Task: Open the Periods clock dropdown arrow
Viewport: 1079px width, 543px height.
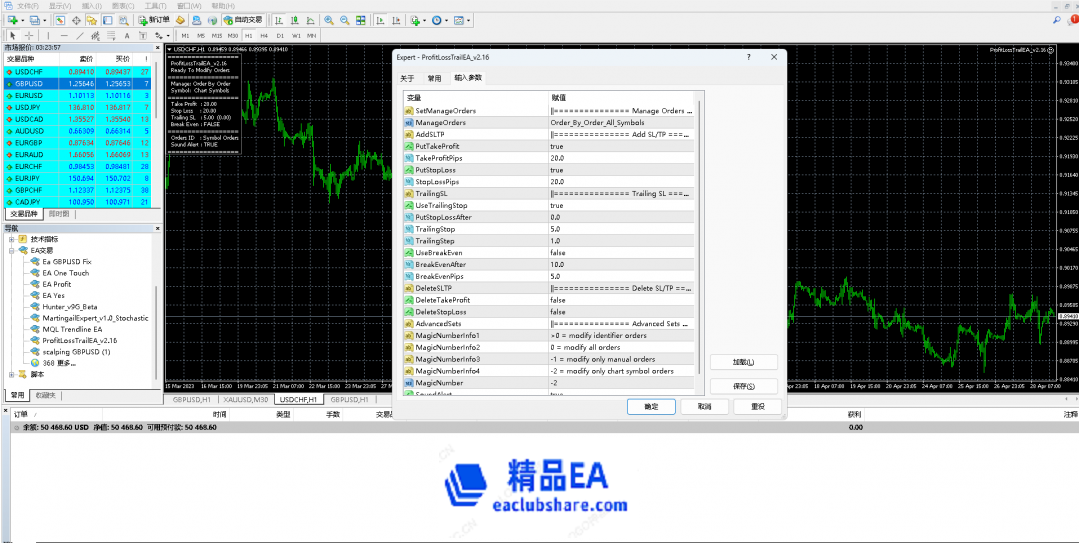Action: point(447,20)
